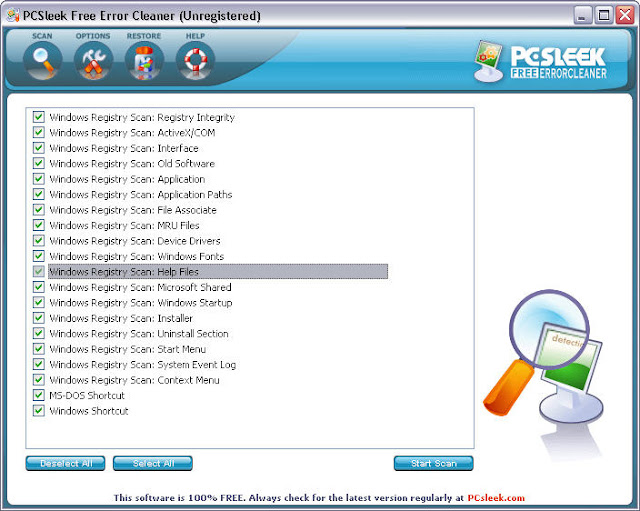The height and width of the screenshot is (511, 640).
Task: Uncheck MRU Files scan checkbox
Action: (x=39, y=225)
